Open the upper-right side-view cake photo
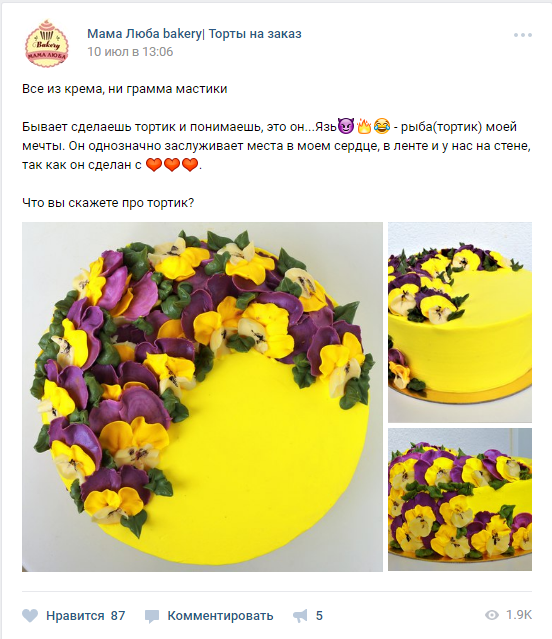552x639 pixels. tap(460, 322)
